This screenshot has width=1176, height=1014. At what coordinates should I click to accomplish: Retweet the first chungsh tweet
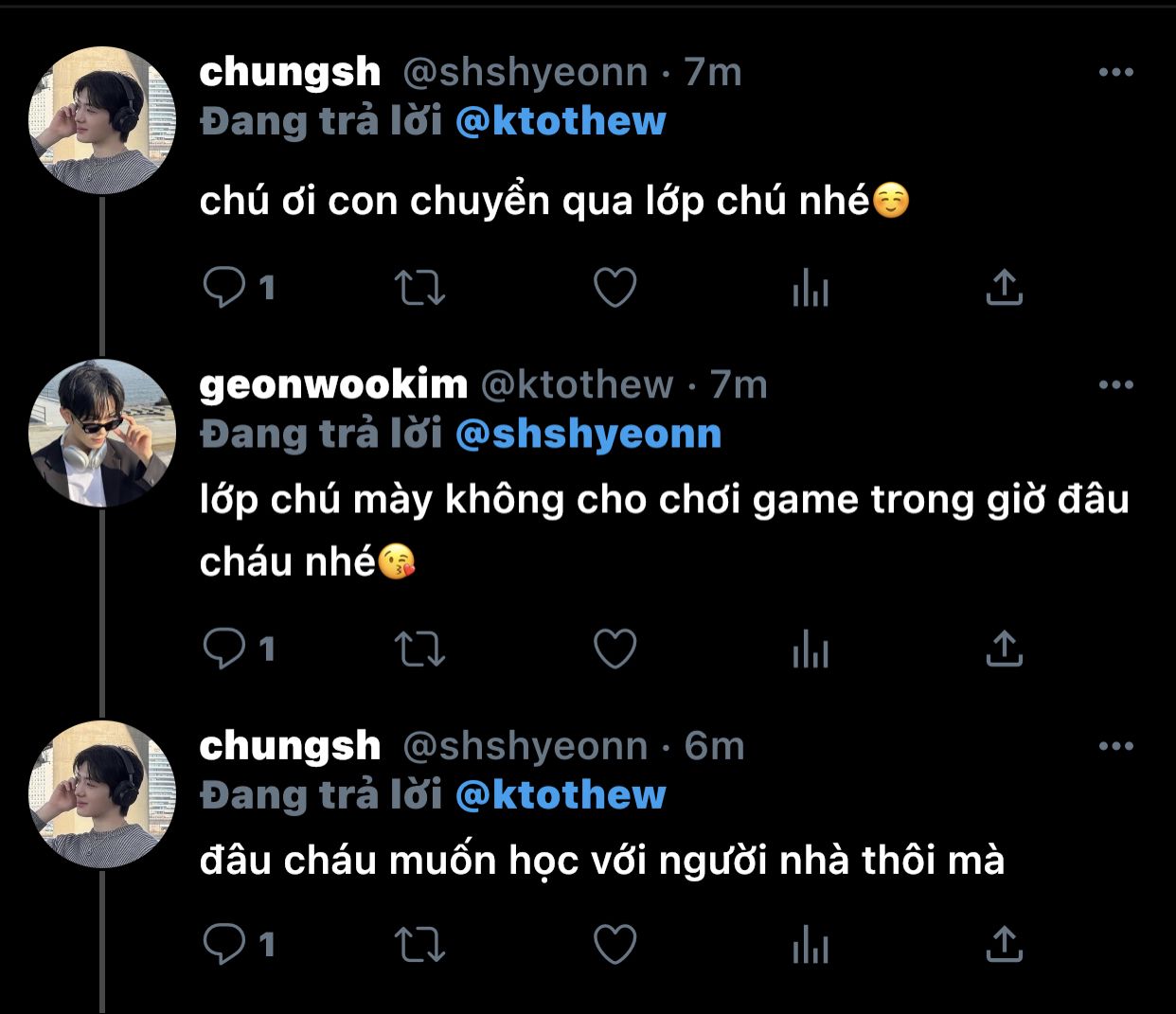(419, 288)
